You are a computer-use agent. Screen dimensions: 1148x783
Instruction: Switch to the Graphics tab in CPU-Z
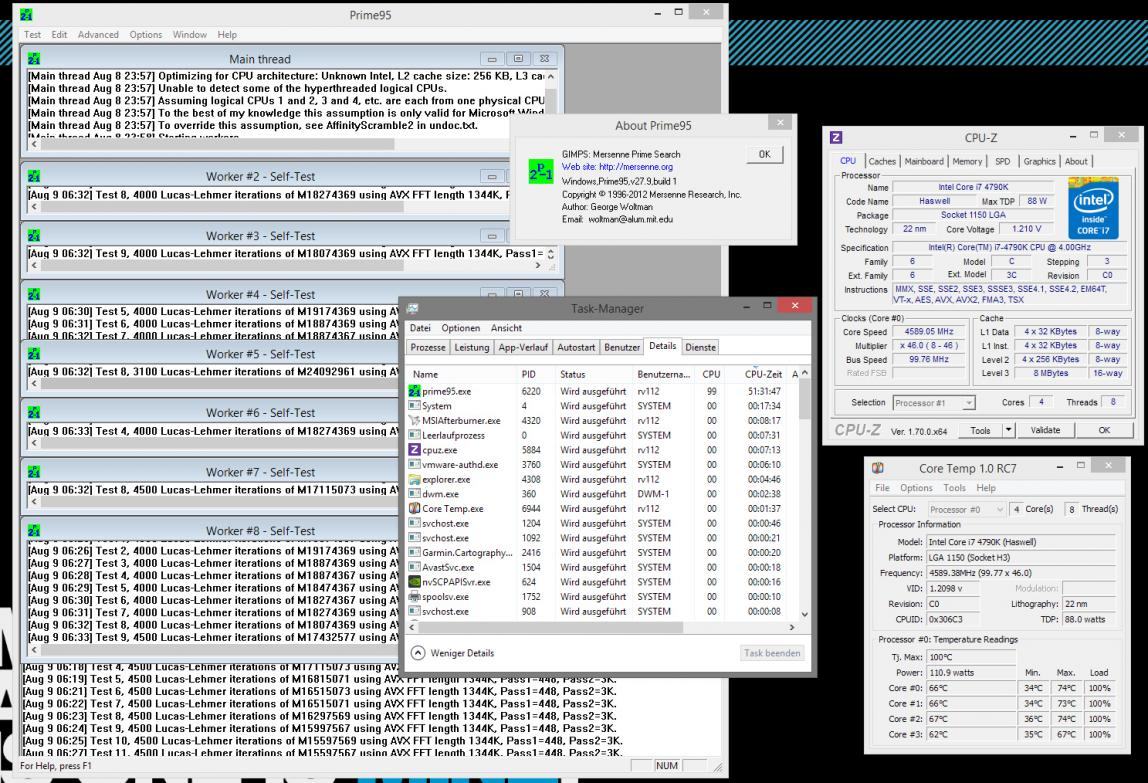pyautogui.click(x=1040, y=161)
